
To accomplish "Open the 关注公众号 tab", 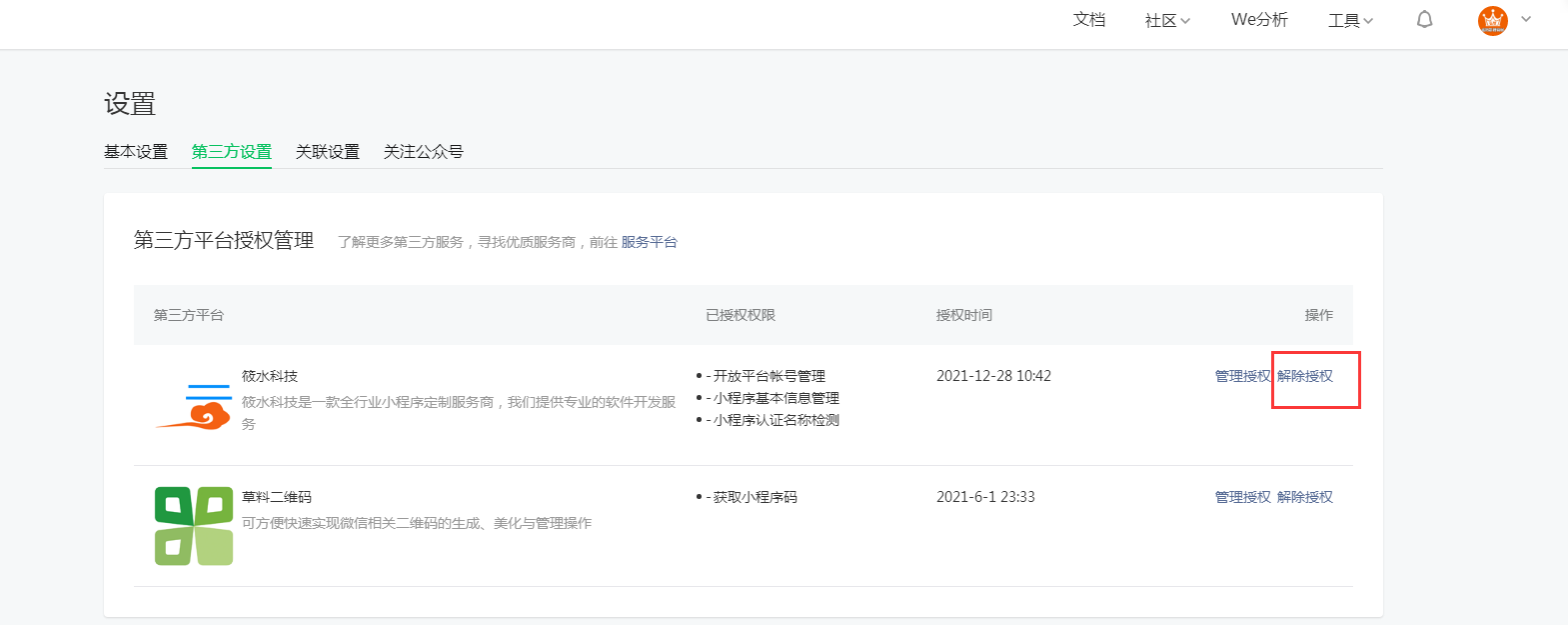I will pos(424,152).
